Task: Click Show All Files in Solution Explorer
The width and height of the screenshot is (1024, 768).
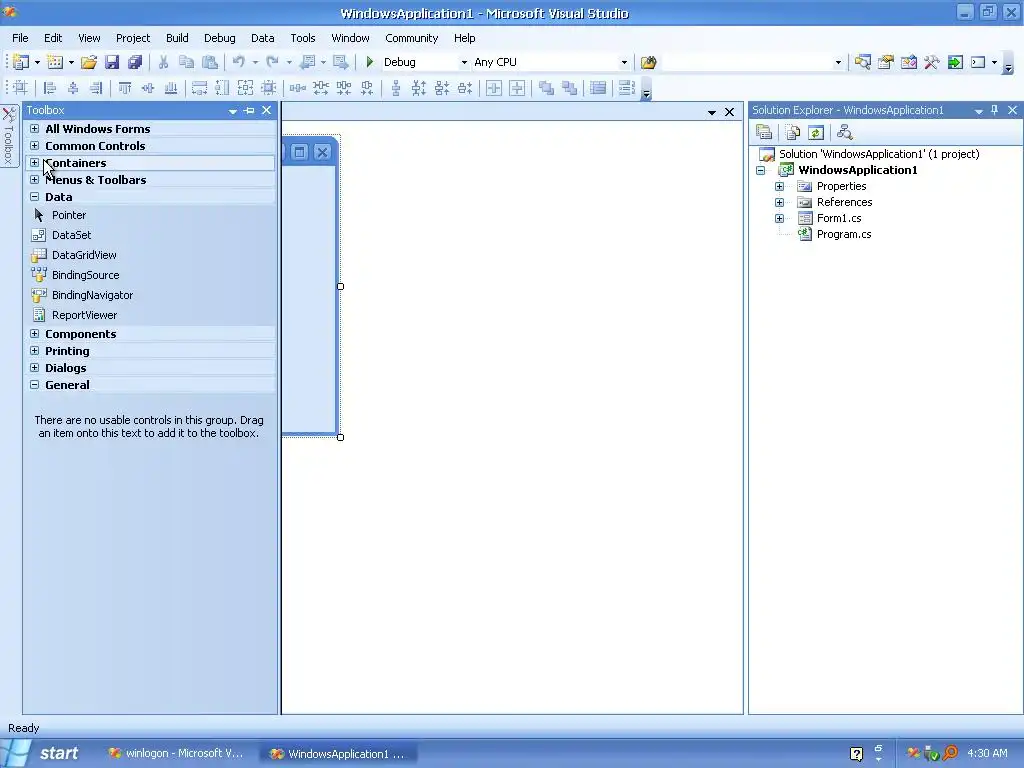Action: [793, 133]
